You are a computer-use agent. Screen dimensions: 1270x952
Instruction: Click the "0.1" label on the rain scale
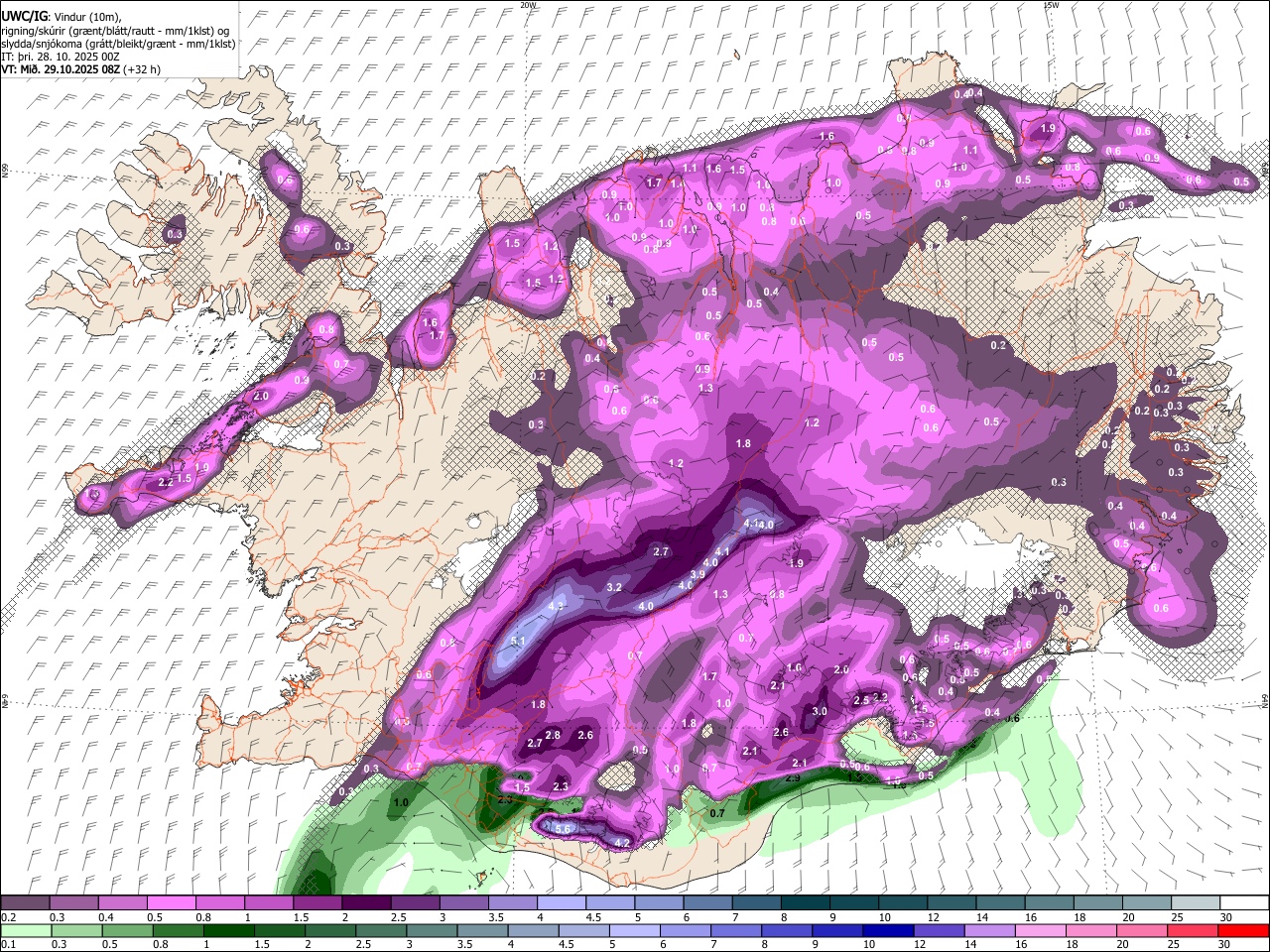point(9,944)
